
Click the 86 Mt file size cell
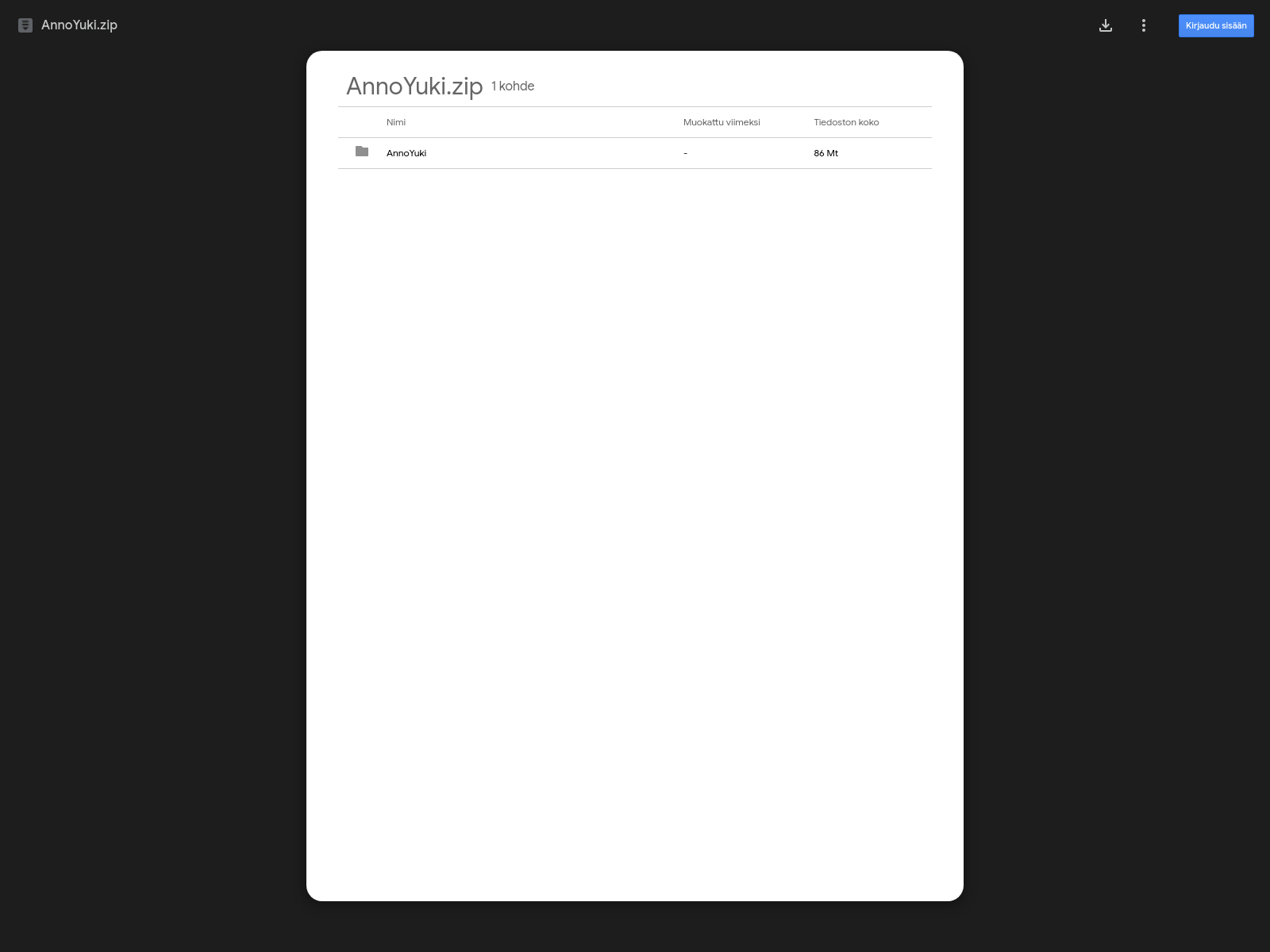(x=825, y=153)
